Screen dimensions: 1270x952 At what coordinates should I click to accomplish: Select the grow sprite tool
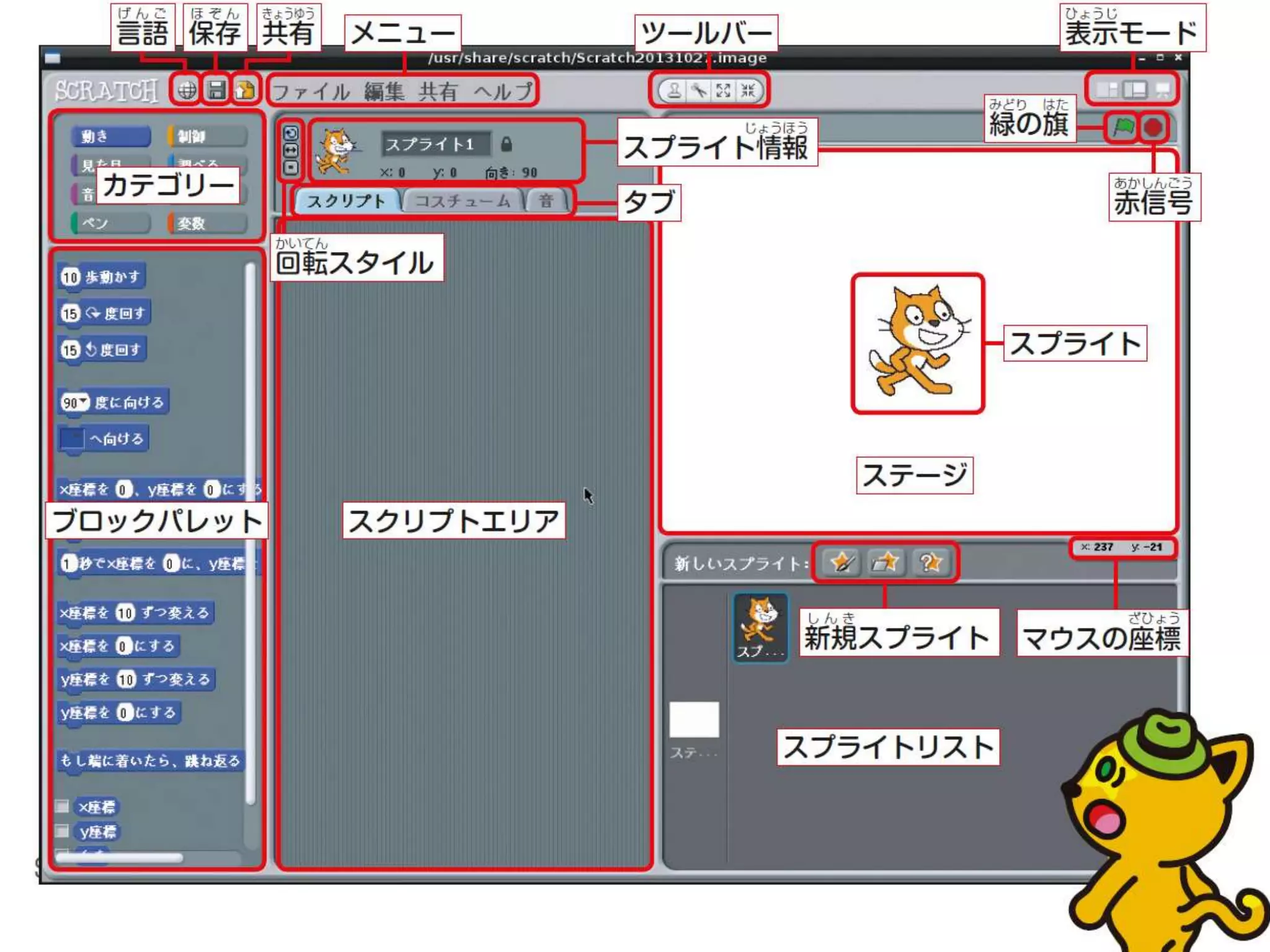pyautogui.click(x=723, y=91)
